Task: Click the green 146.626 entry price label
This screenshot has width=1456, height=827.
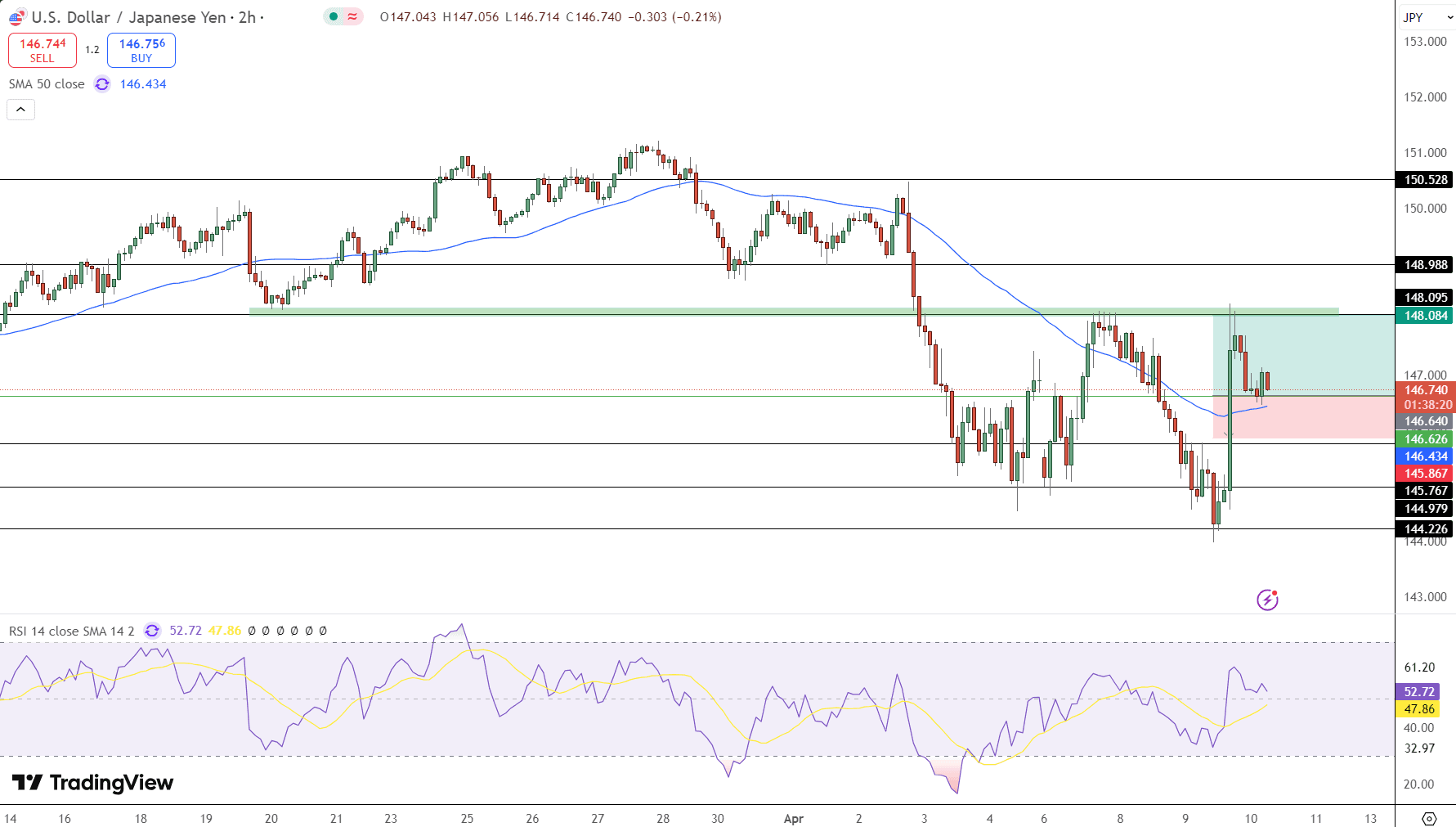Action: (x=1426, y=439)
